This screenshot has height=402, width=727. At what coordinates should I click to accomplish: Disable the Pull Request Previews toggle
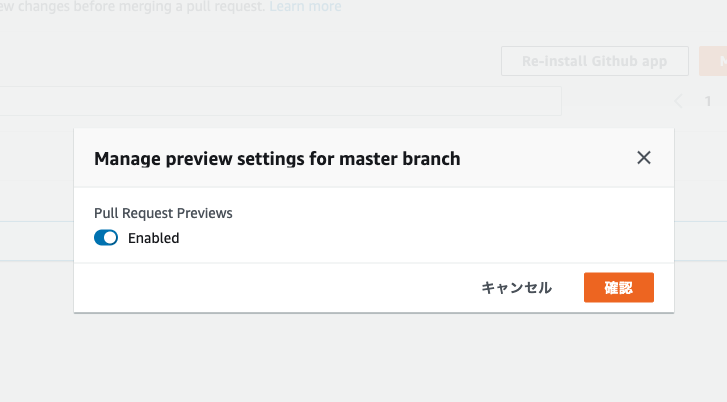pyautogui.click(x=106, y=238)
